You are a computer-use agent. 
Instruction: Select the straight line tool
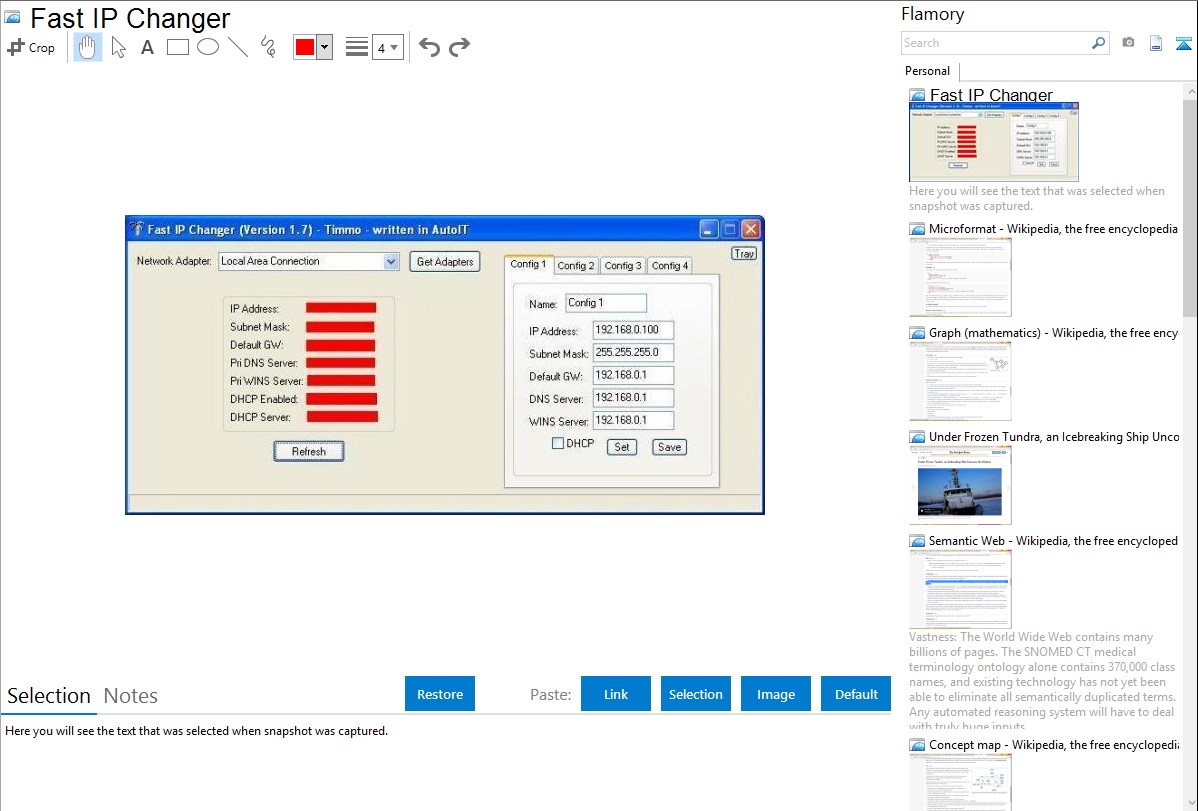click(238, 47)
